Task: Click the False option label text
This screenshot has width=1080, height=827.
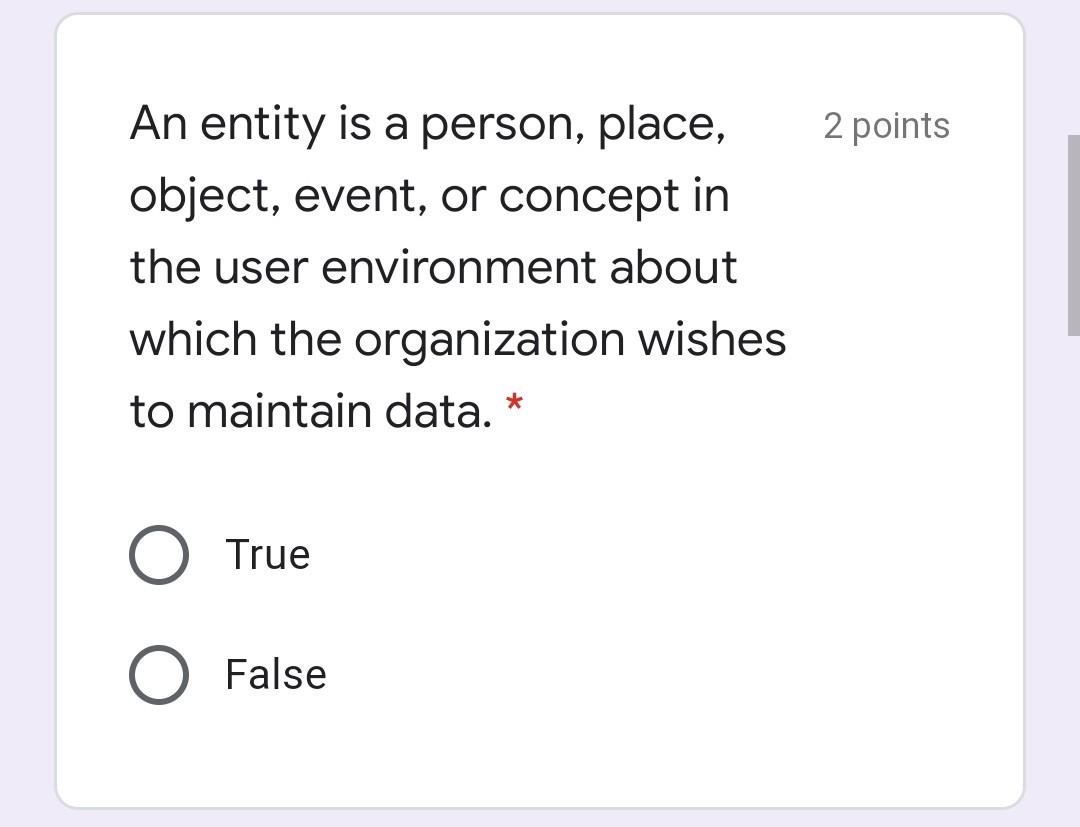Action: (275, 674)
